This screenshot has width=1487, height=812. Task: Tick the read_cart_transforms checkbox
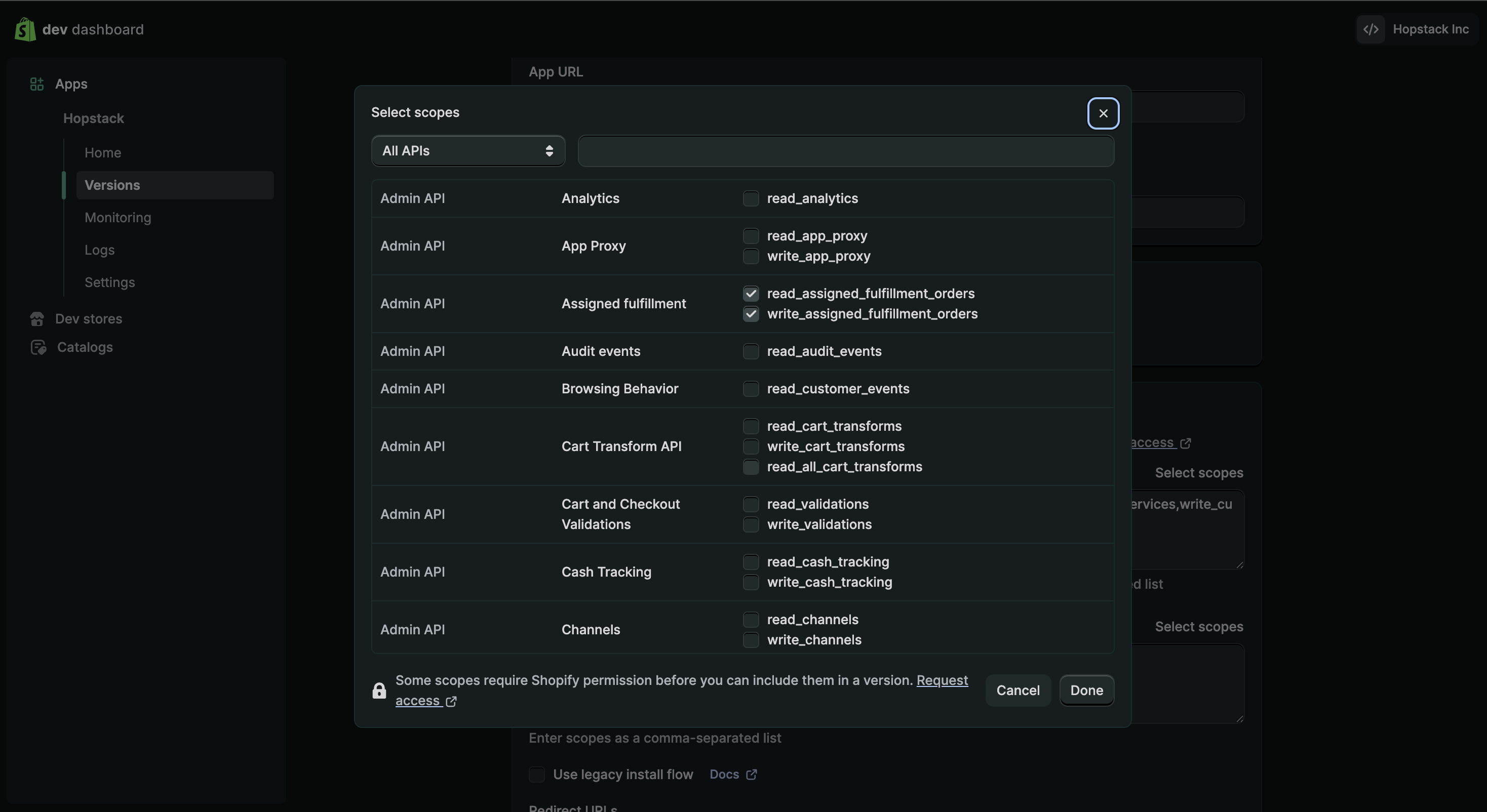pyautogui.click(x=751, y=426)
